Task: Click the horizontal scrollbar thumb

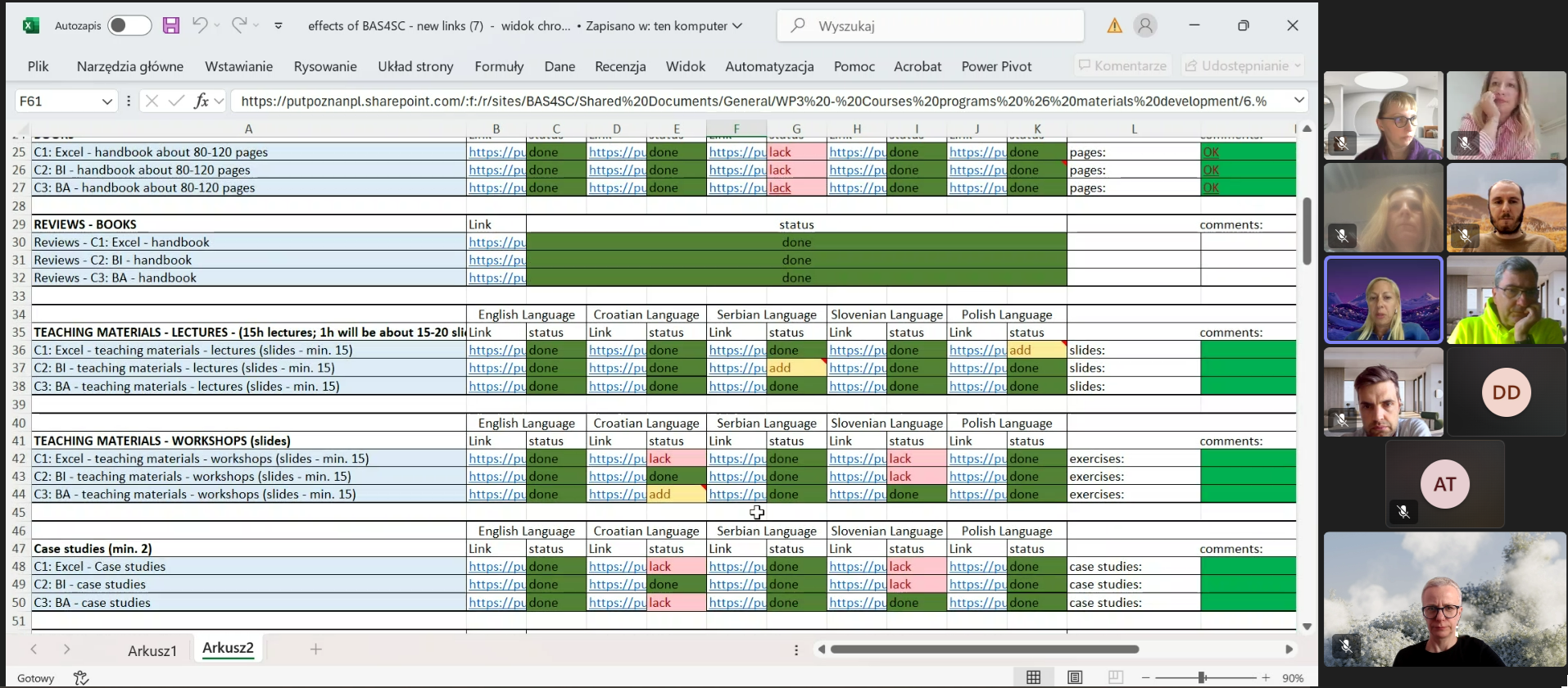Action: pyautogui.click(x=984, y=649)
